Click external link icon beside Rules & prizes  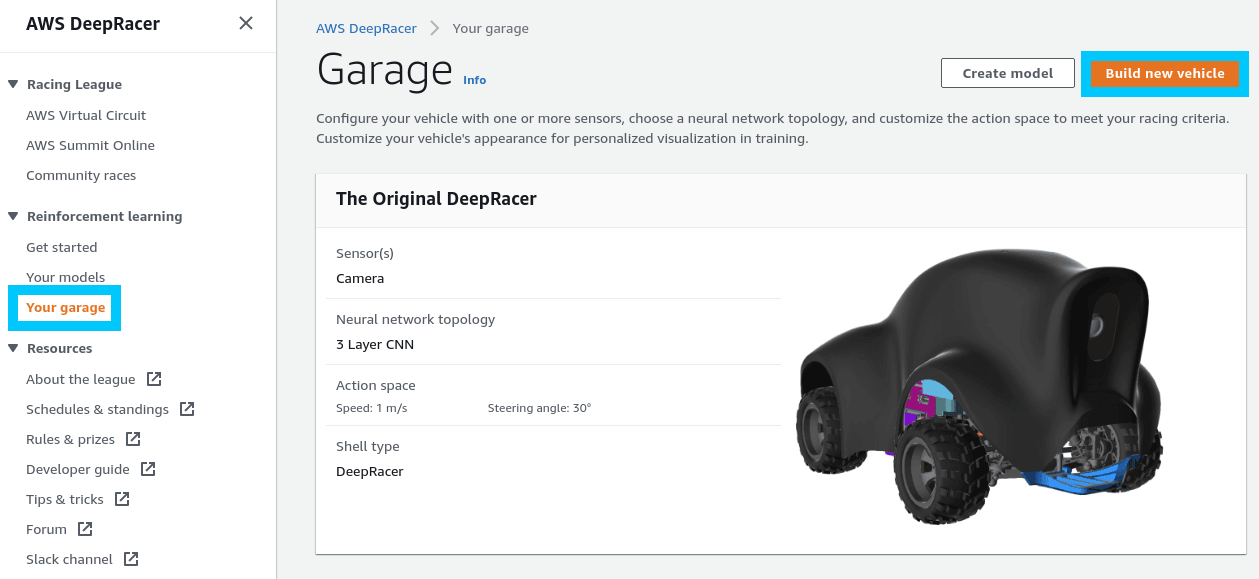coord(133,439)
